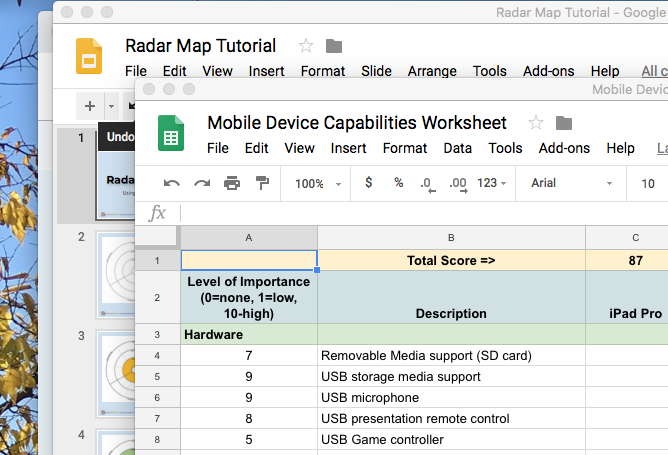Open Sheets Edit menu

(x=256, y=148)
